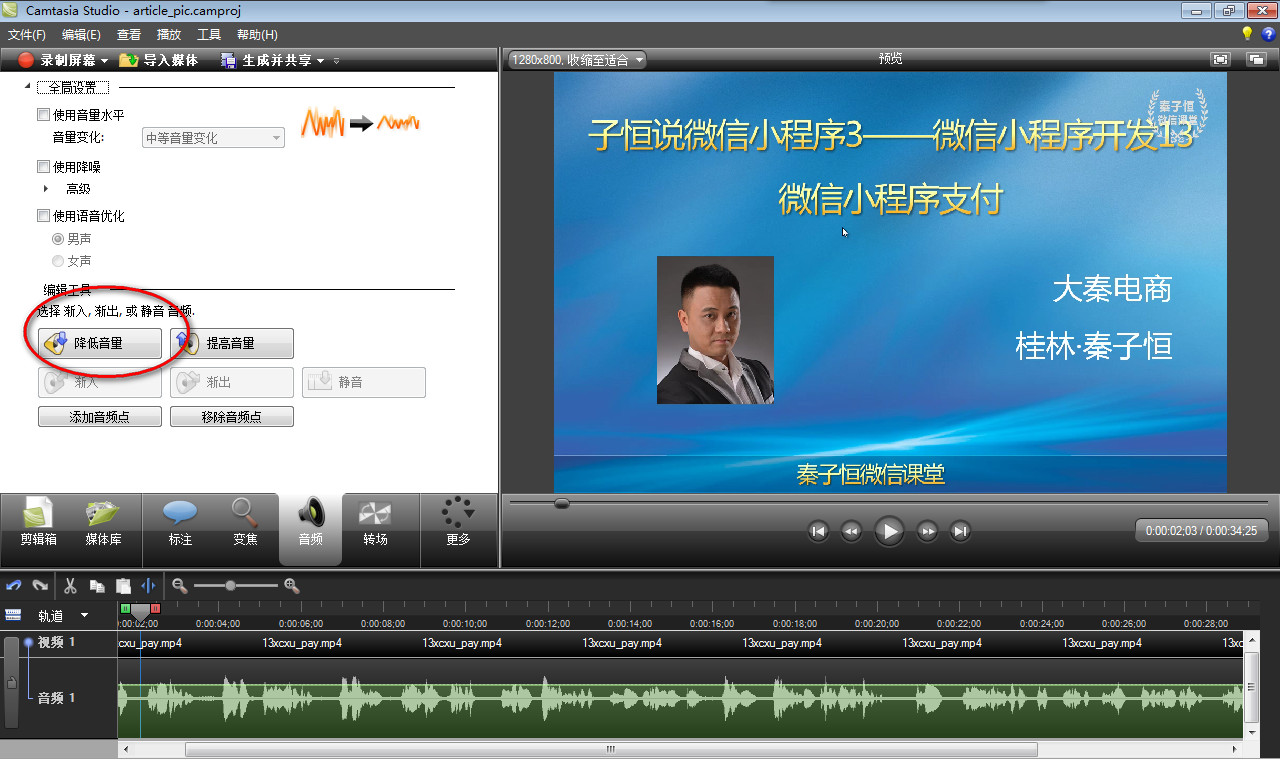Image resolution: width=1280 pixels, height=760 pixels.
Task: Click the timeline horizontal scrollbar thumb
Action: click(611, 749)
